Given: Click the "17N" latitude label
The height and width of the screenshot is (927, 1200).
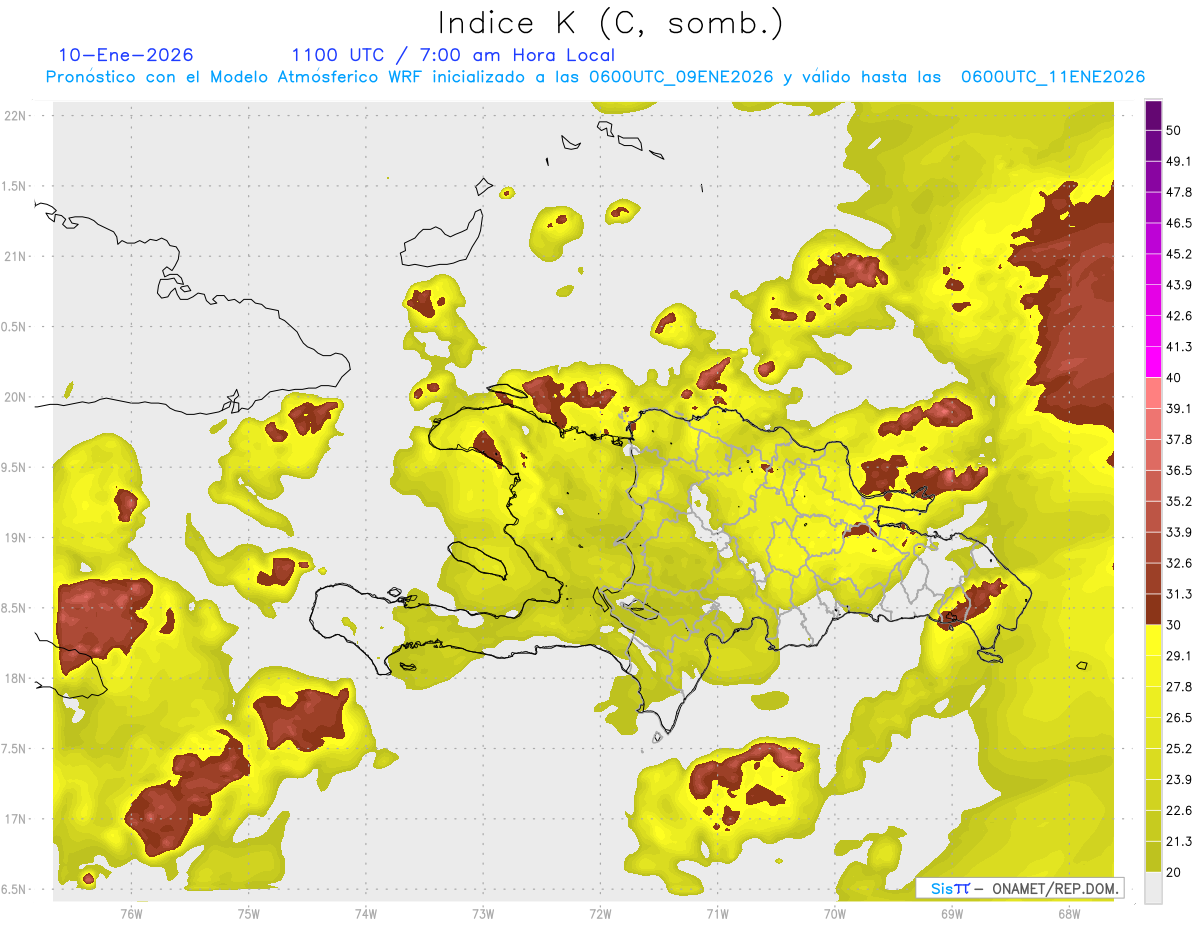Looking at the screenshot, I should (16, 819).
